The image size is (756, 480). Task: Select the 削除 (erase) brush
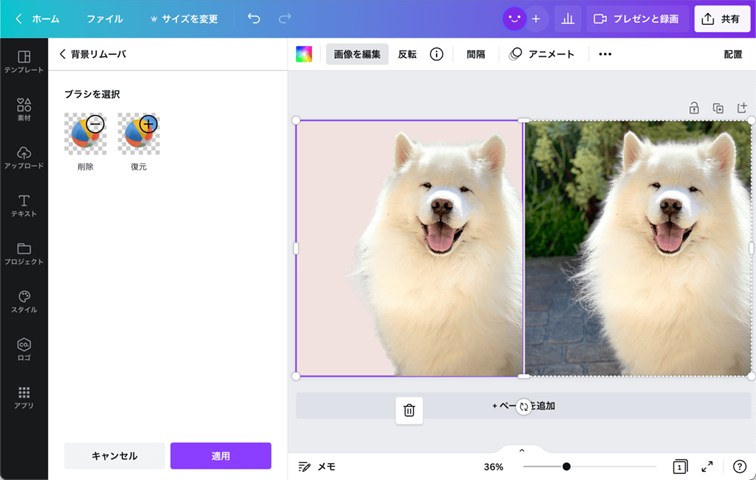point(84,134)
